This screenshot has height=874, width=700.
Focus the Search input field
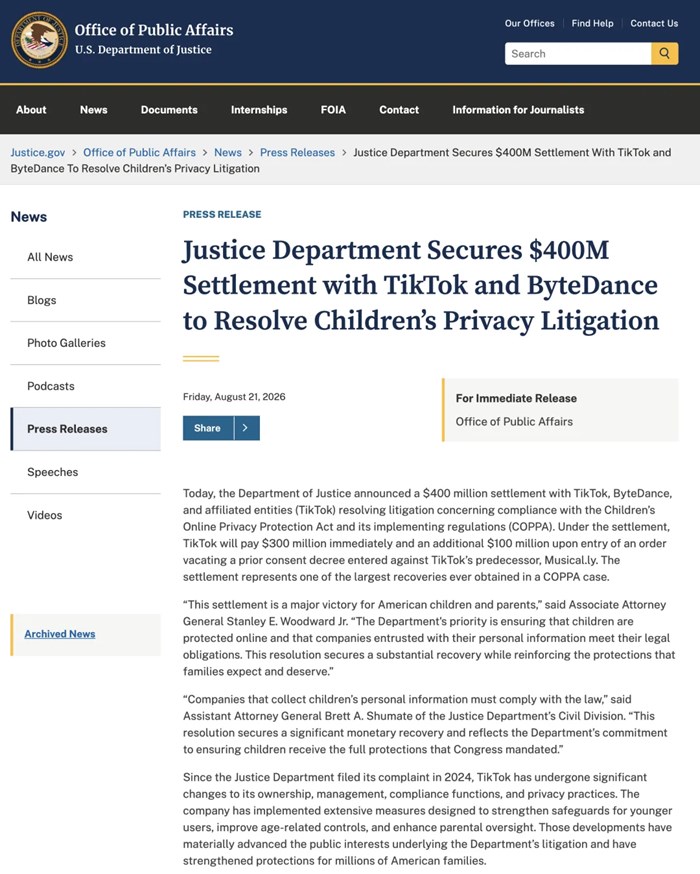(578, 54)
